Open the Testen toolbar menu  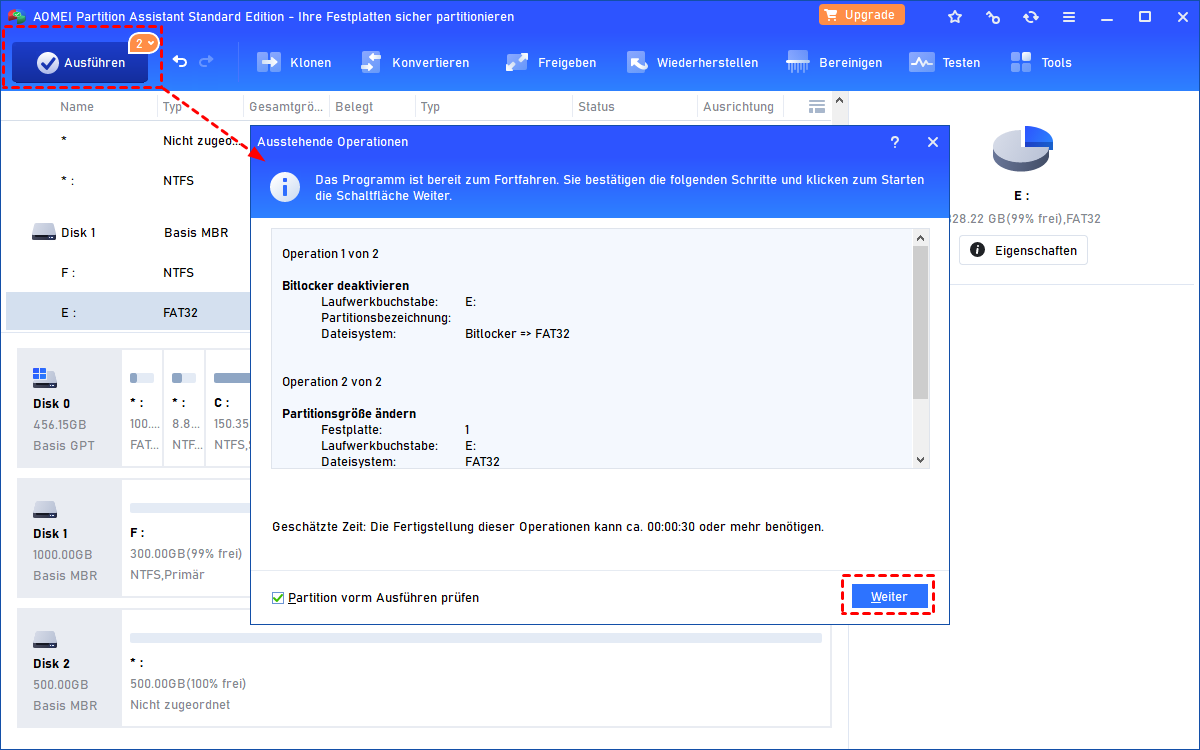pos(945,62)
